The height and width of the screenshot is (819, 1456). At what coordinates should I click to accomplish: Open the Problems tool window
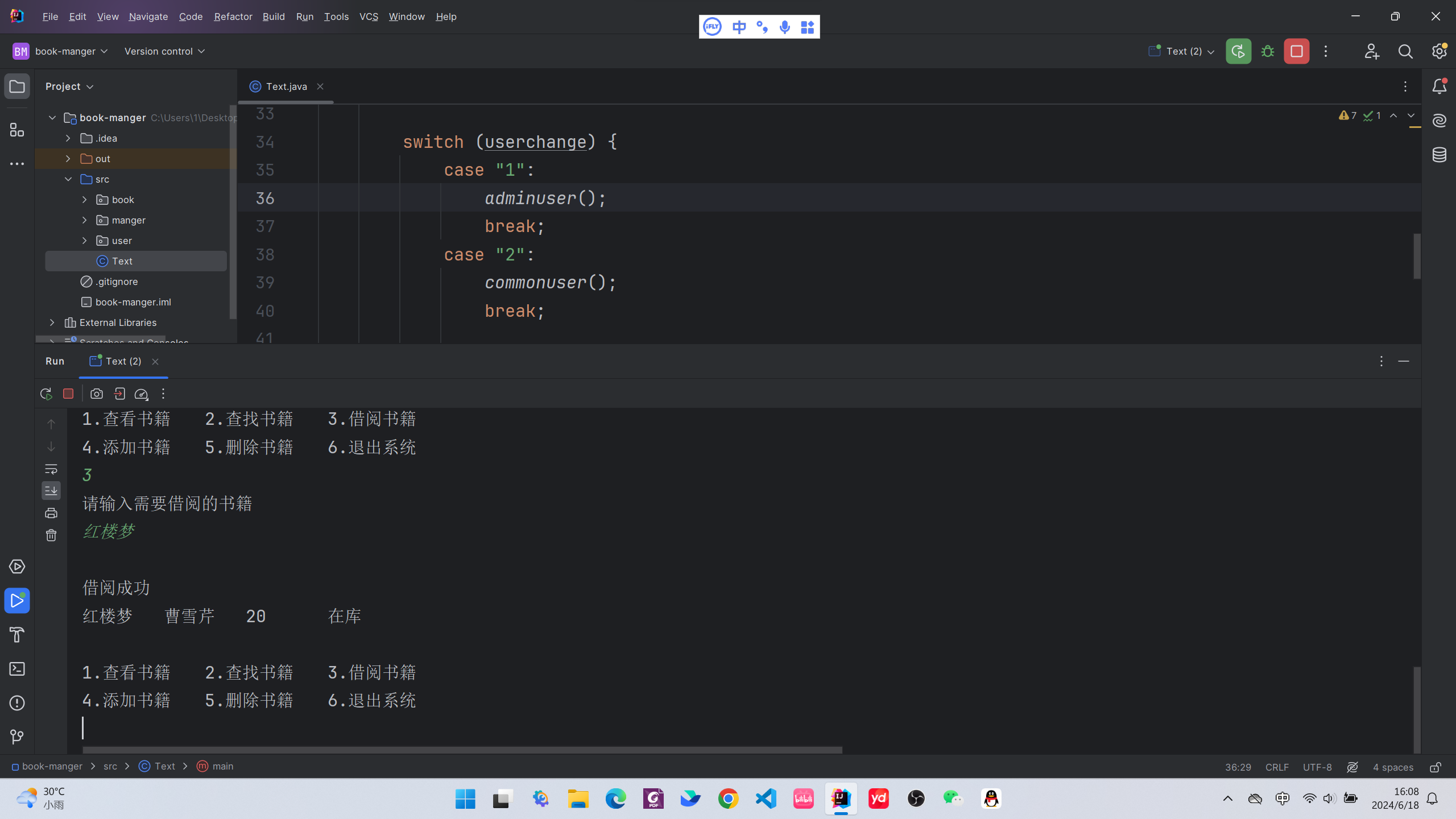click(17, 703)
